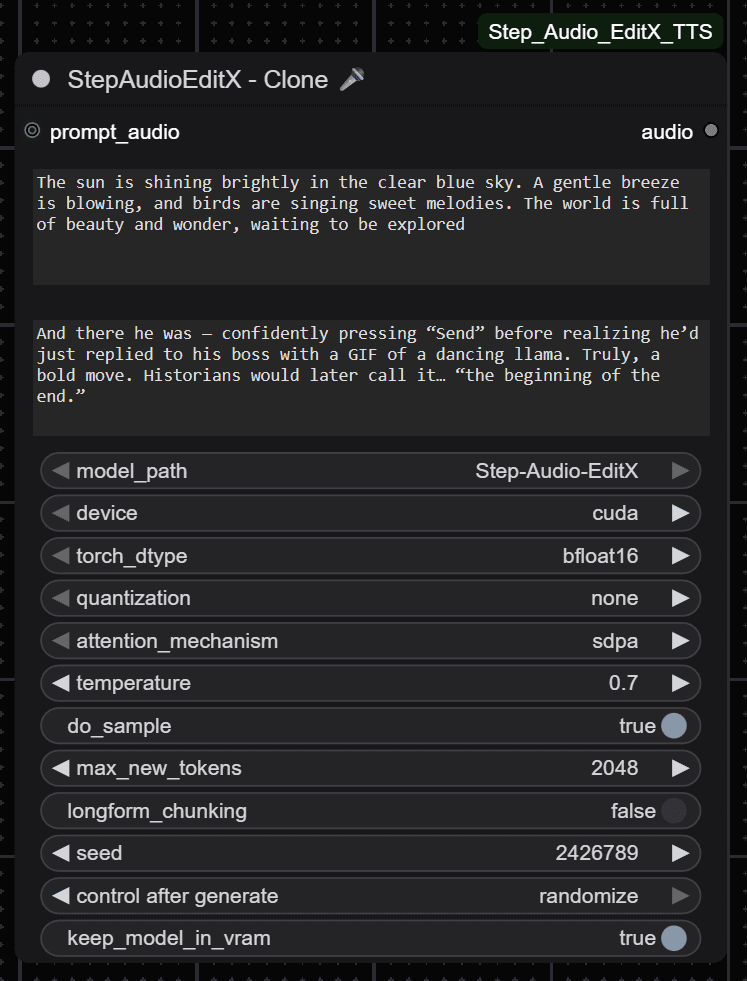Open torch_dtype dropdown set to bfloat16
The width and height of the screenshot is (747, 981).
[370, 556]
